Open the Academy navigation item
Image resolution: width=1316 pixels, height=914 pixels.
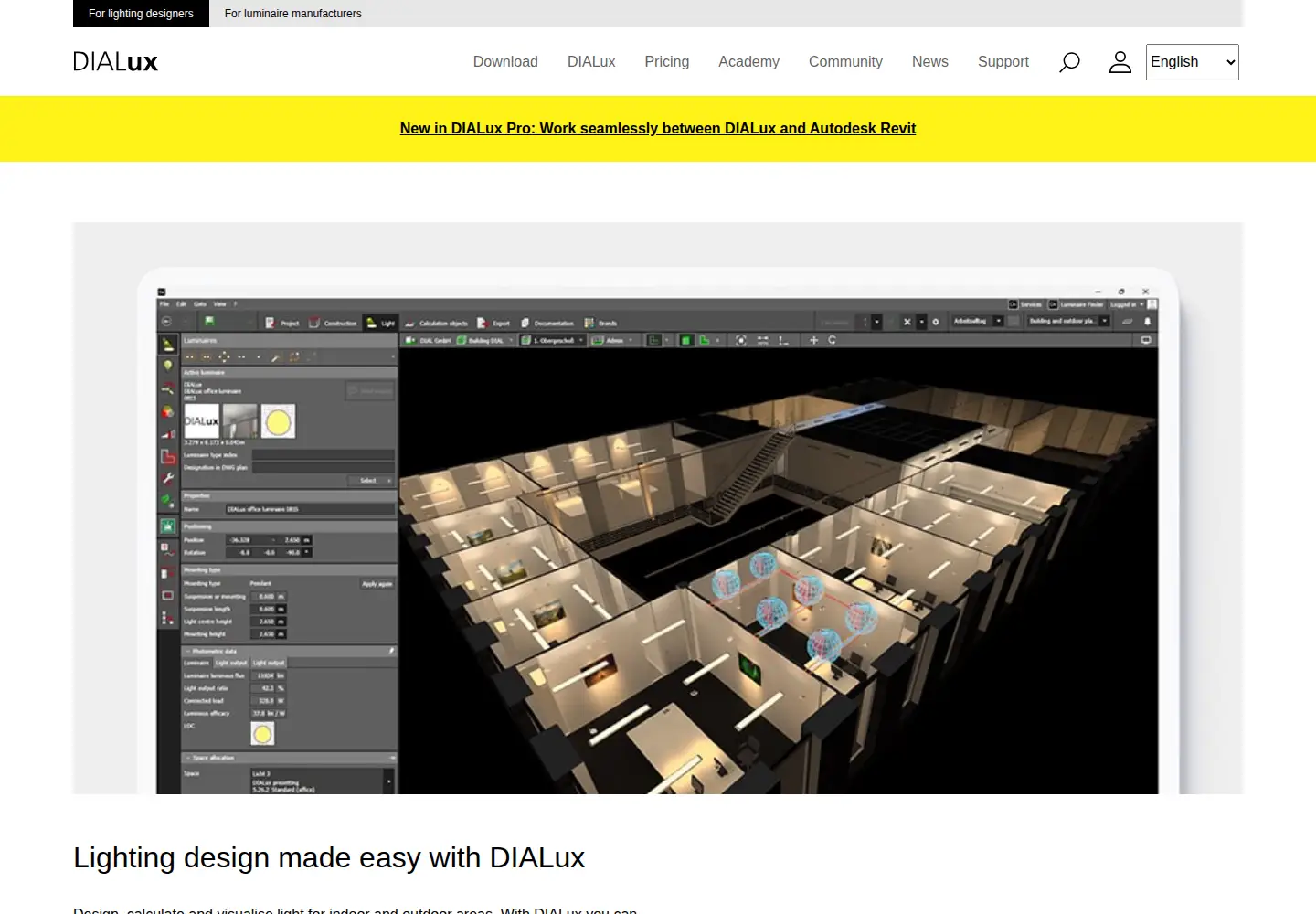[x=748, y=62]
